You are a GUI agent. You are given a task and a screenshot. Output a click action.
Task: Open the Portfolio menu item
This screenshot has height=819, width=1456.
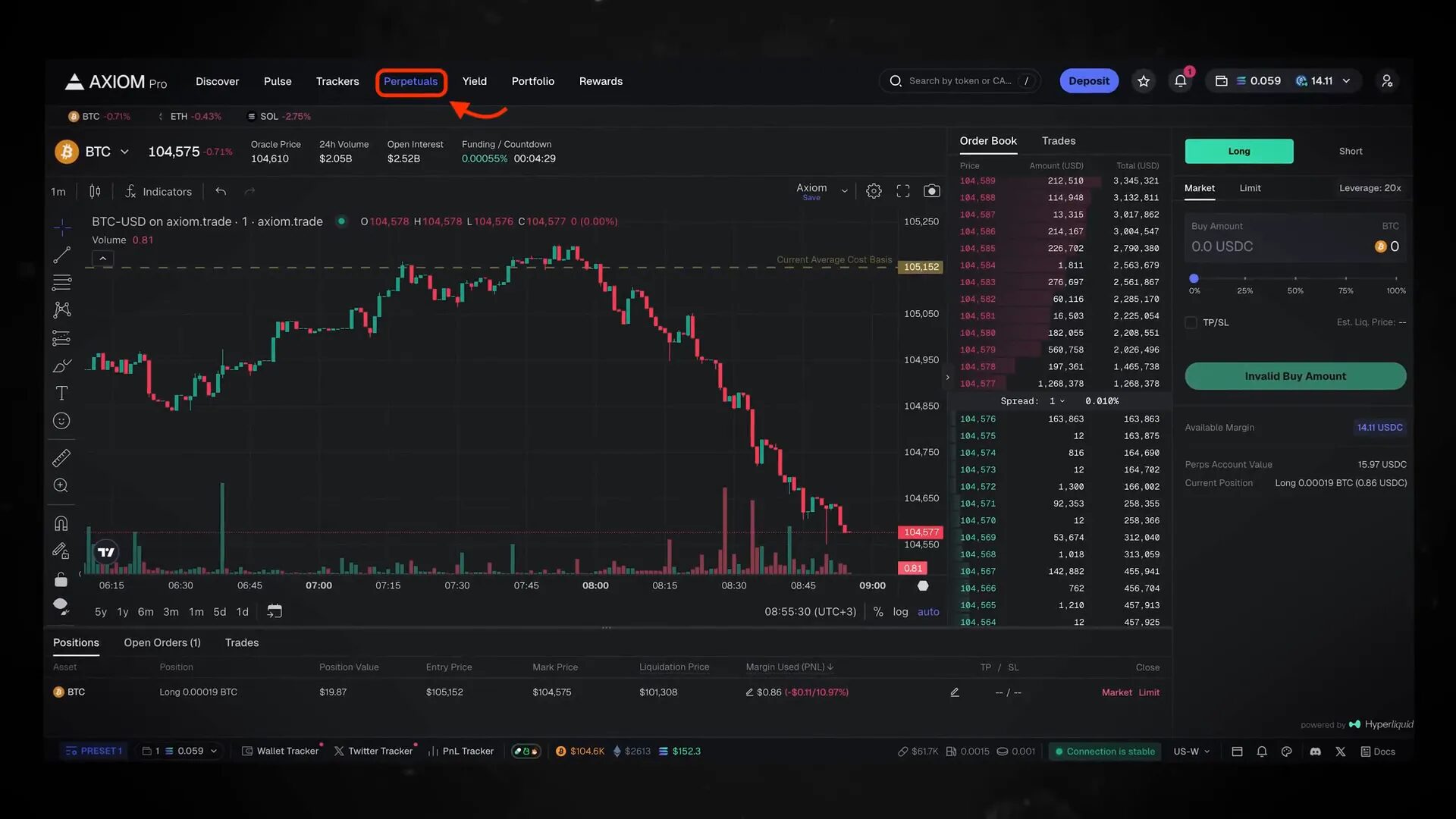(x=532, y=81)
